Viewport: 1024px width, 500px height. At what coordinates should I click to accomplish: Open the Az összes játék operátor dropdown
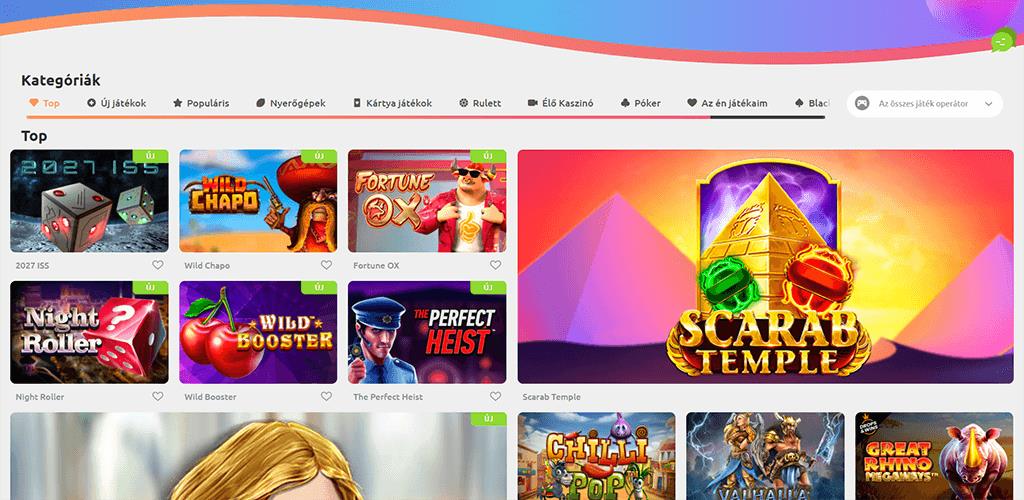point(925,104)
